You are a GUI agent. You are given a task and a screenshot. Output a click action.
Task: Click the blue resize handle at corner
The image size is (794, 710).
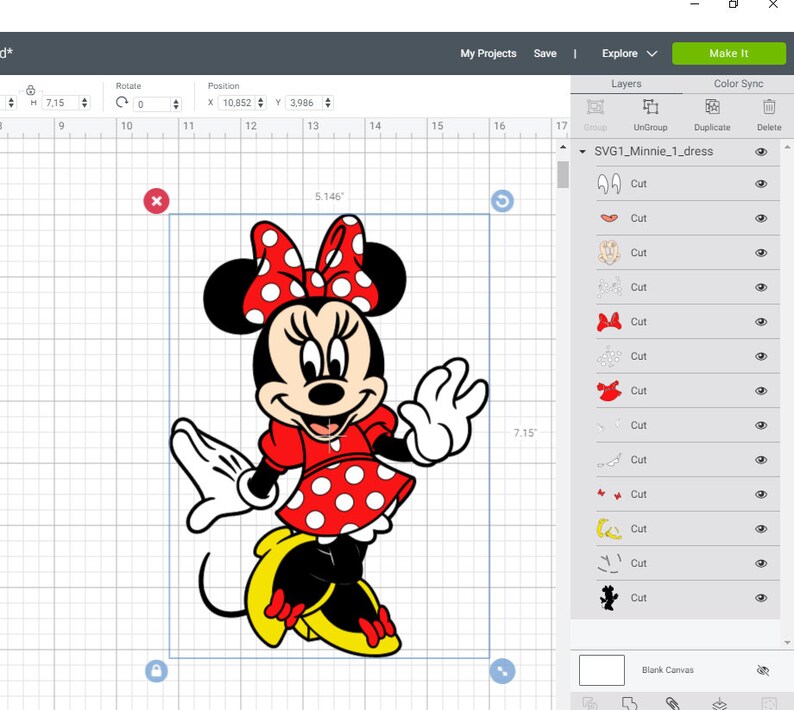pos(502,671)
